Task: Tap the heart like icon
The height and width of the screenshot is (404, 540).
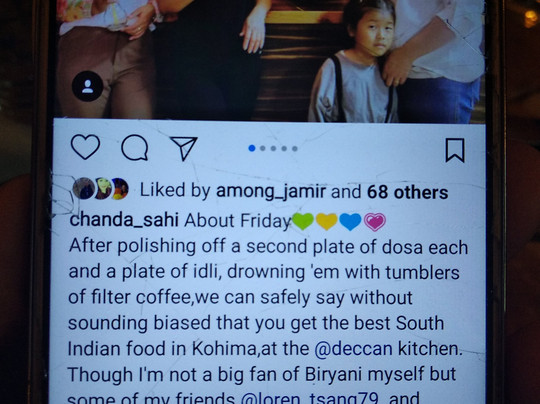Action: (x=85, y=147)
